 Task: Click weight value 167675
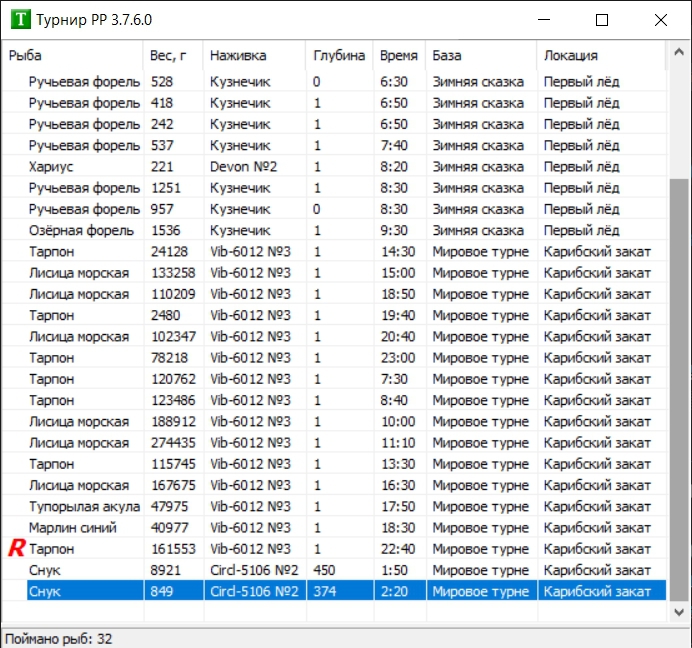pos(173,485)
